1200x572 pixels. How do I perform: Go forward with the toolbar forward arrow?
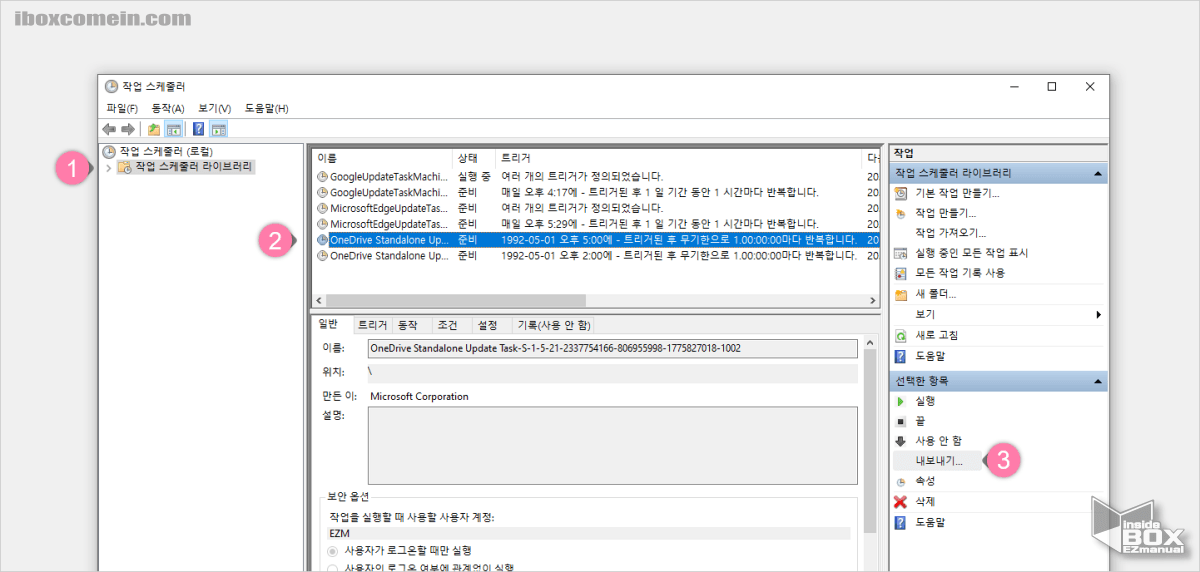coord(128,129)
